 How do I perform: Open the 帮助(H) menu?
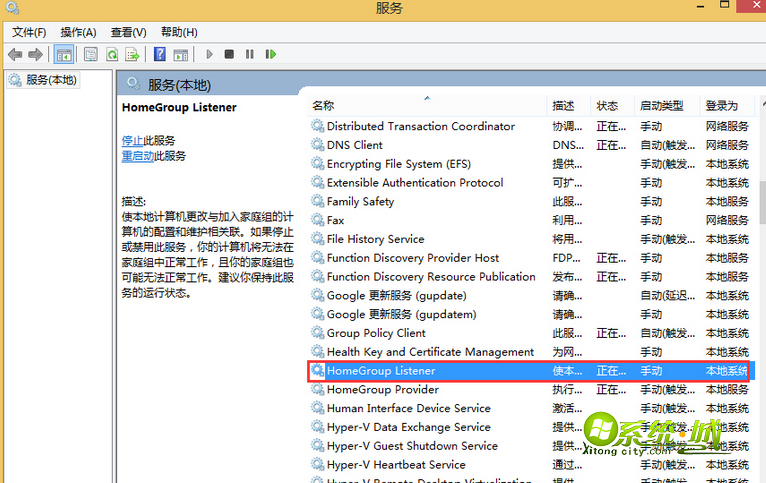[x=179, y=32]
